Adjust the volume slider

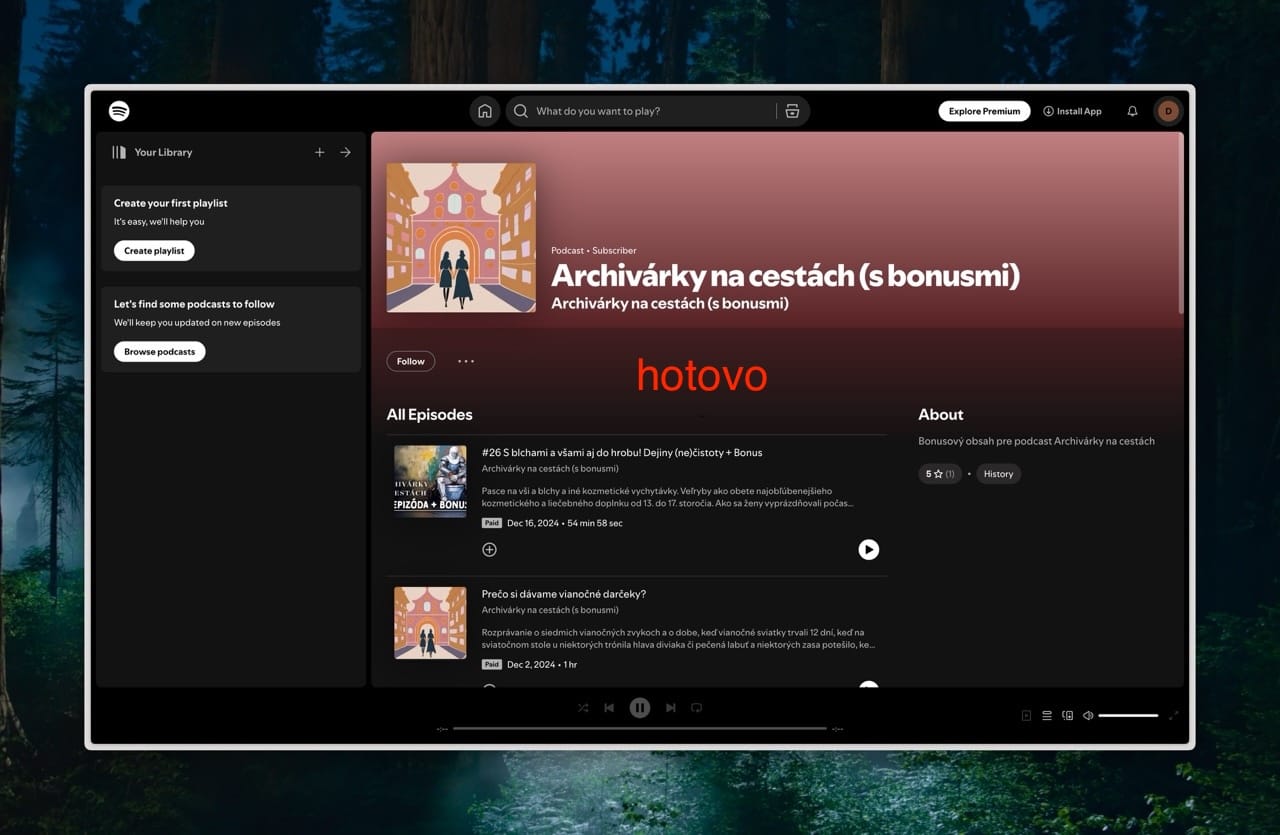pyautogui.click(x=1128, y=715)
